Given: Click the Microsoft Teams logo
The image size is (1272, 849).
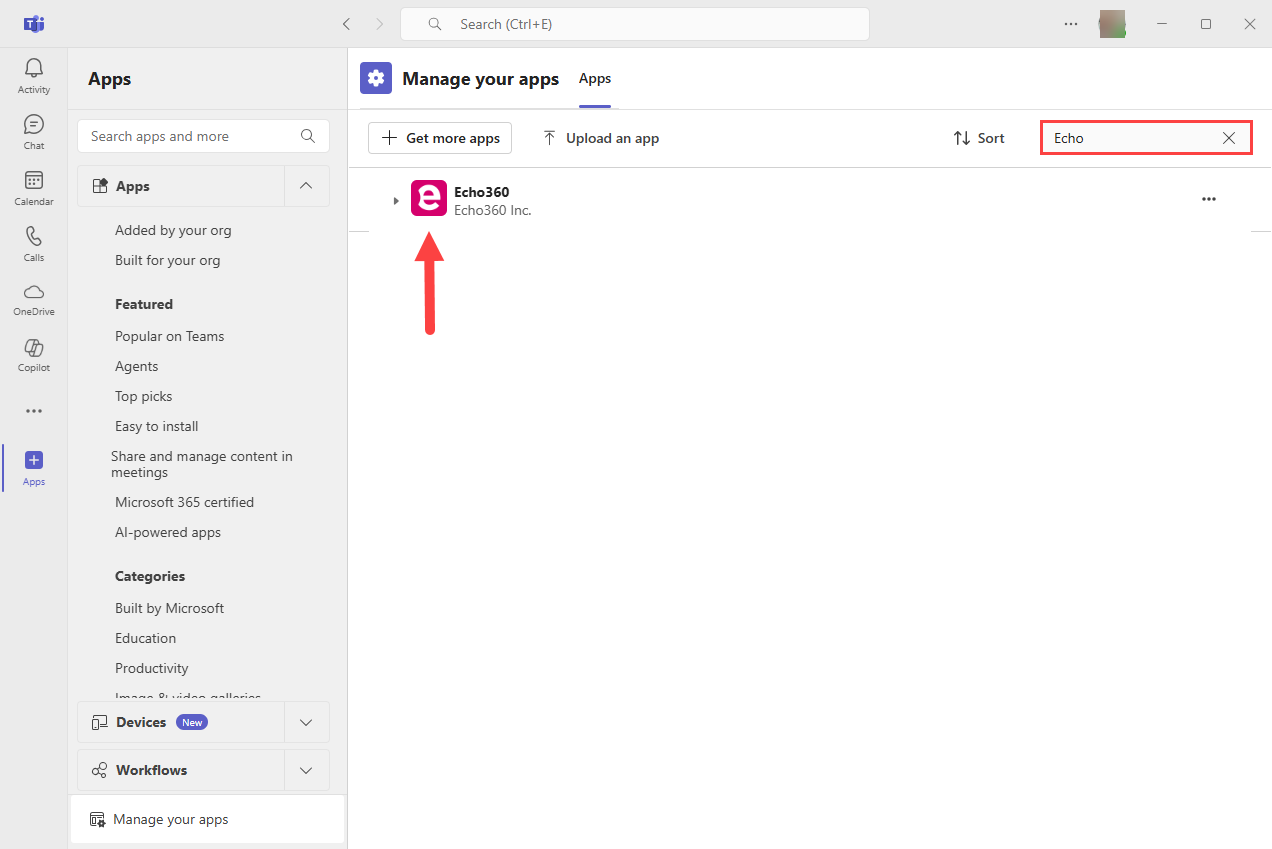Looking at the screenshot, I should [34, 24].
